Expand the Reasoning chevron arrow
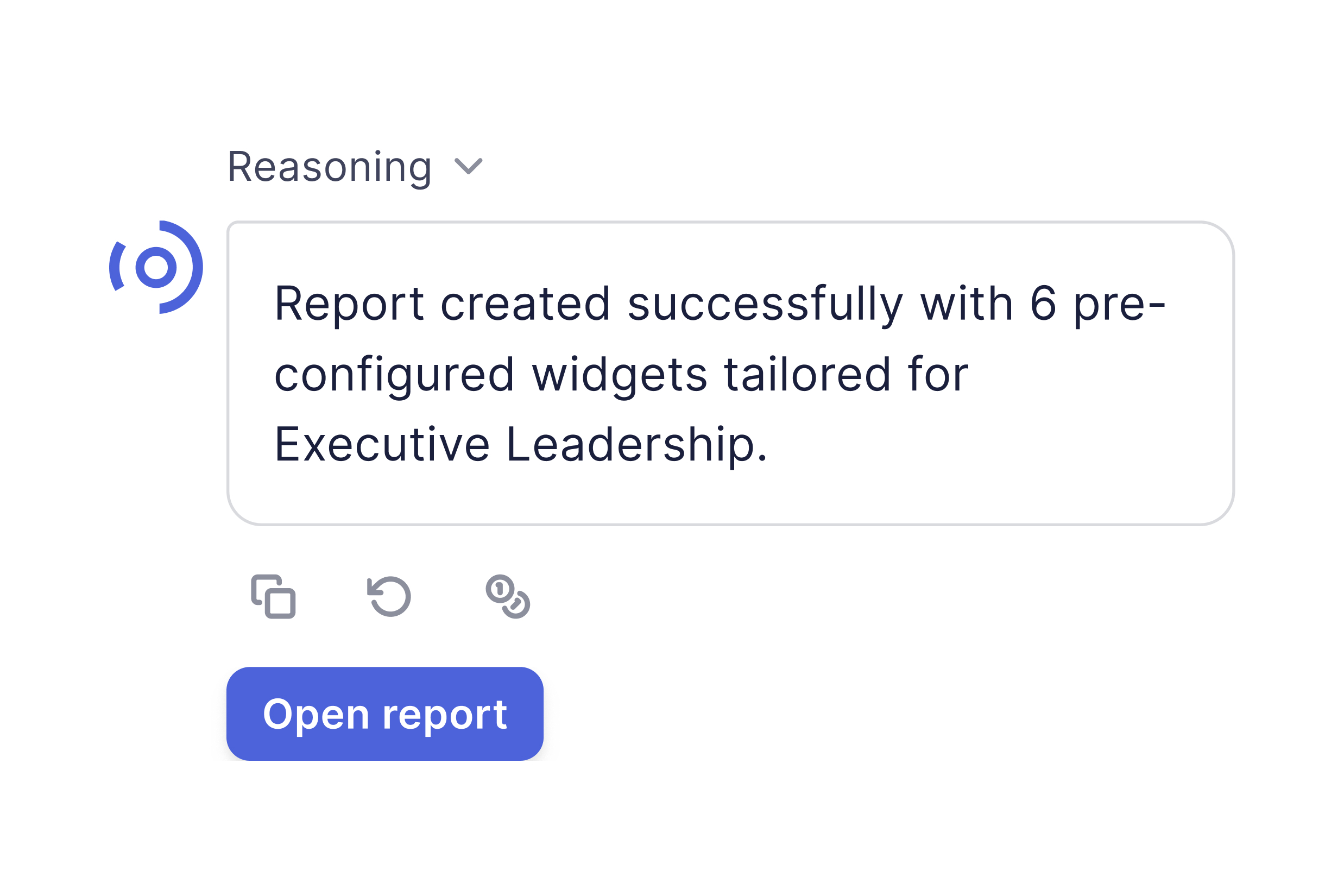Image resolution: width=1344 pixels, height=896 pixels. [469, 166]
